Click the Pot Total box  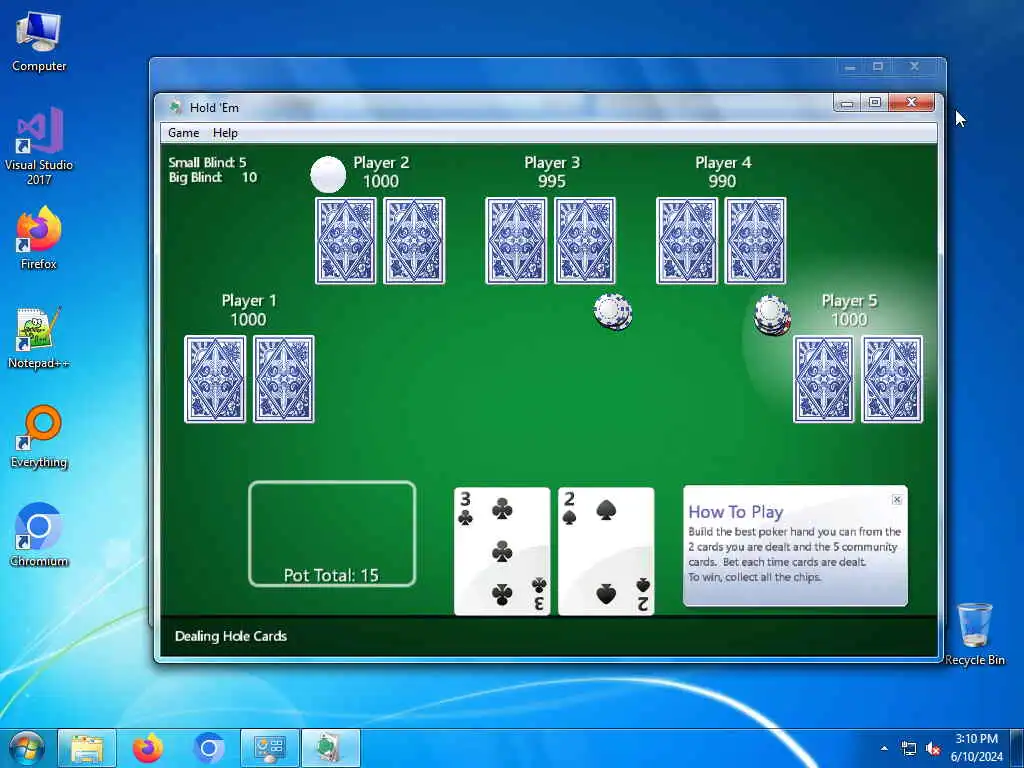click(x=332, y=534)
